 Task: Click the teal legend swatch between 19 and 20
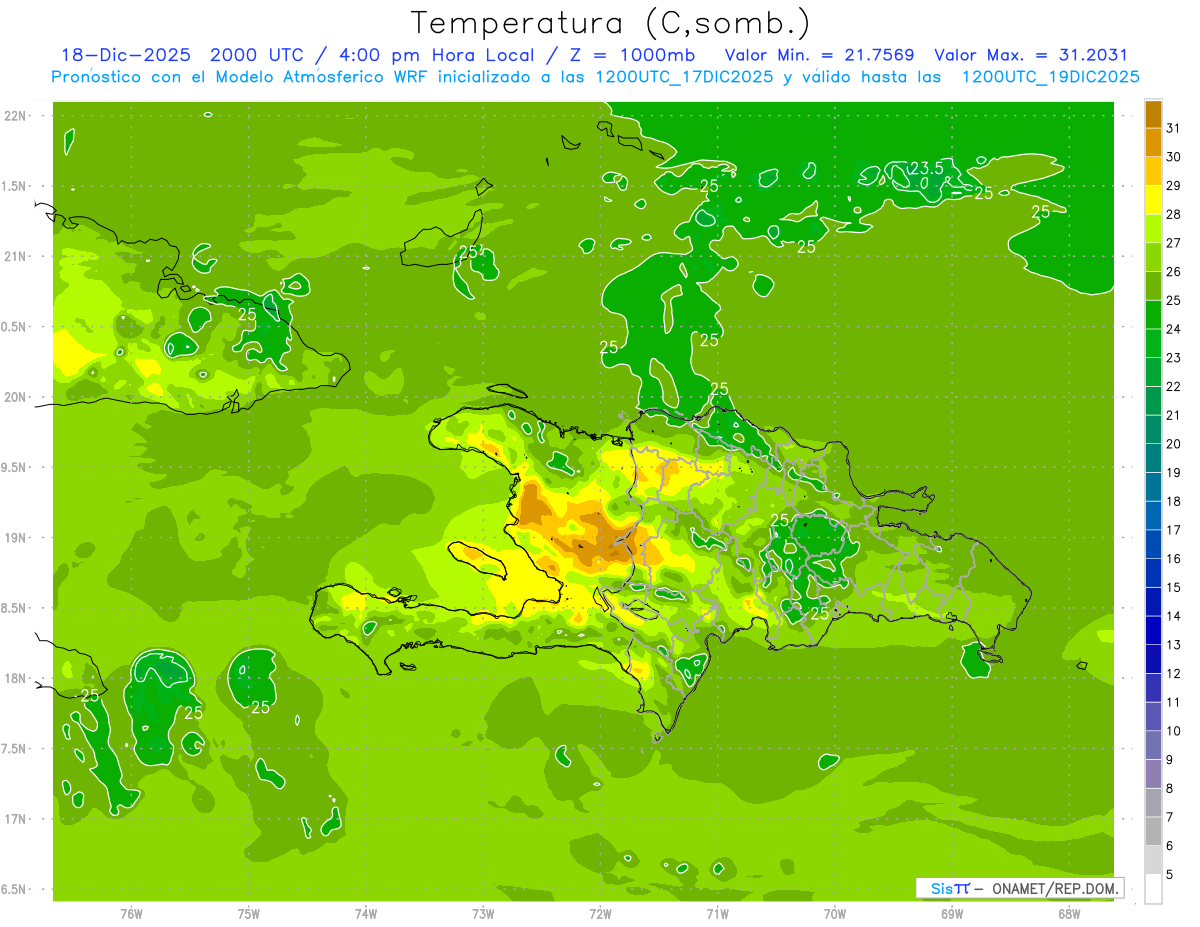[1153, 458]
